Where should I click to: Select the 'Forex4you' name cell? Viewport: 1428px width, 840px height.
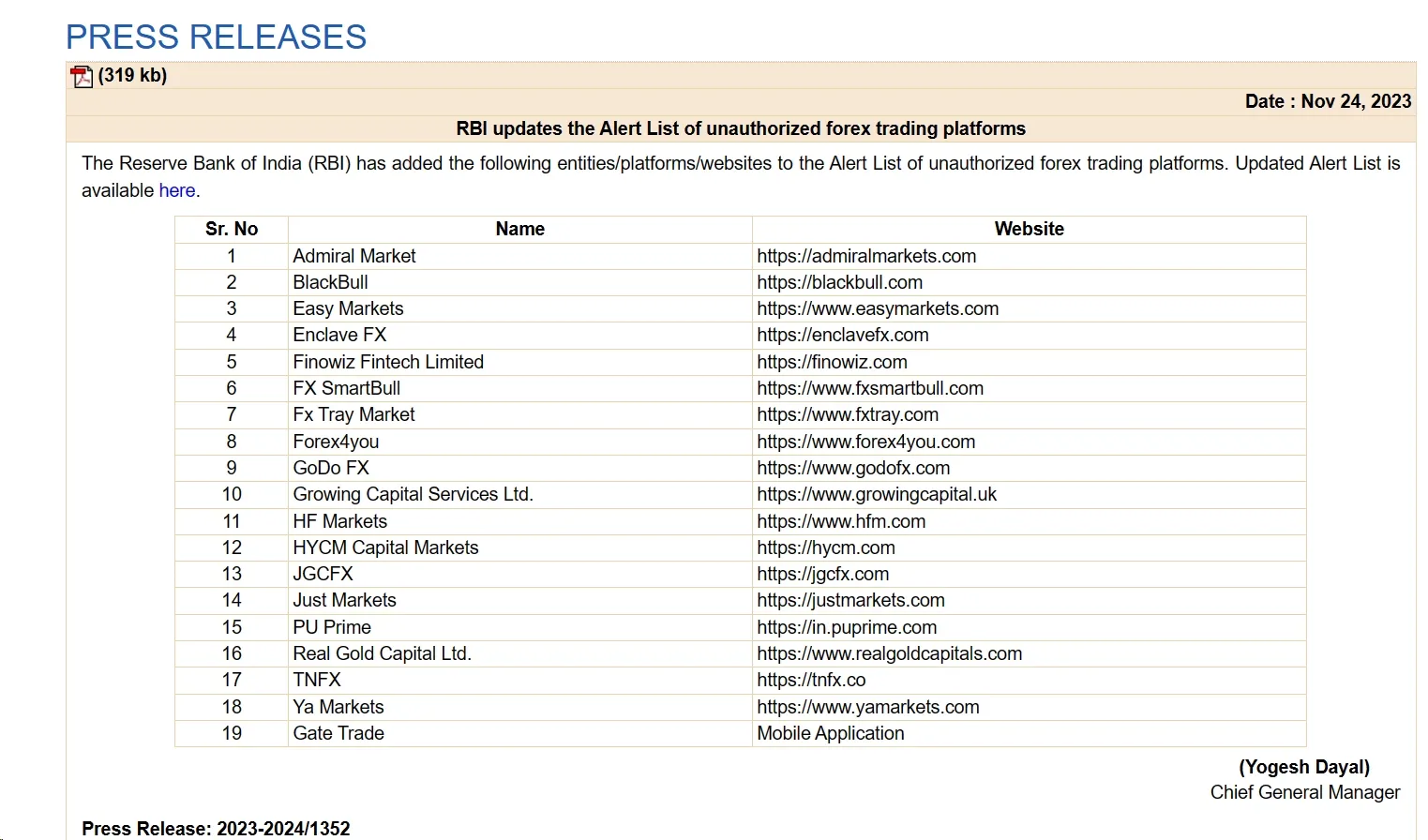point(520,442)
